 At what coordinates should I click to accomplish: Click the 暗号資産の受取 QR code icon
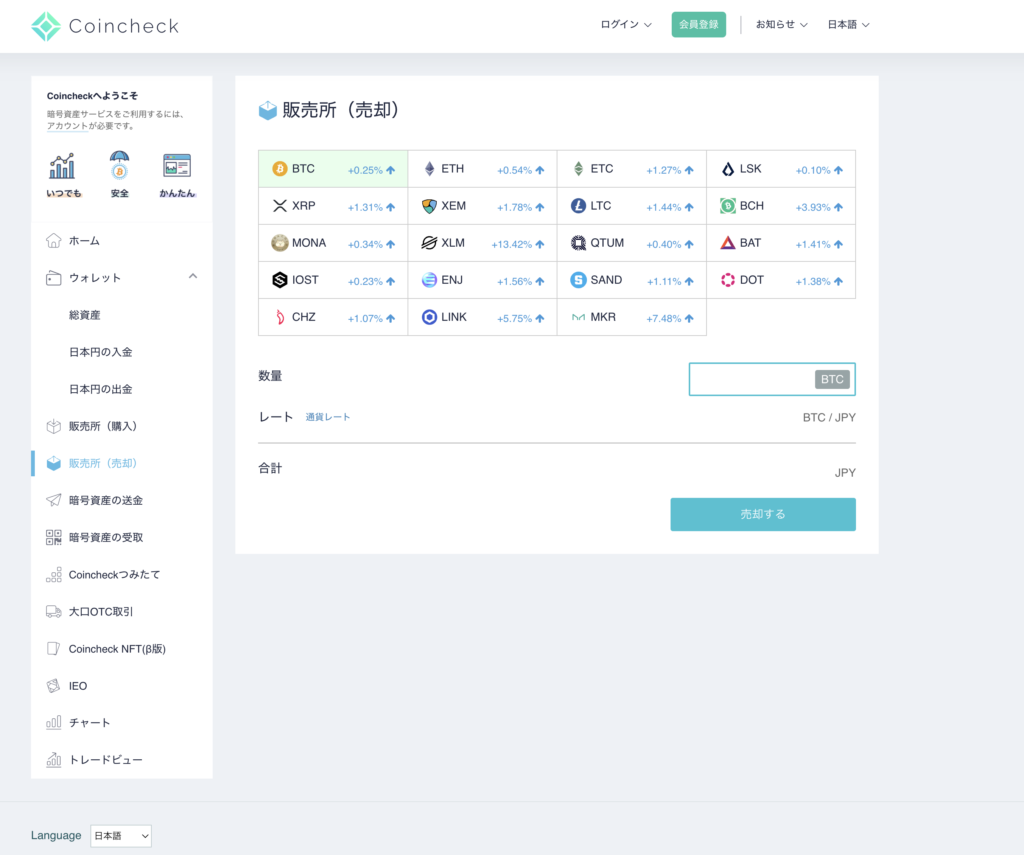point(54,537)
